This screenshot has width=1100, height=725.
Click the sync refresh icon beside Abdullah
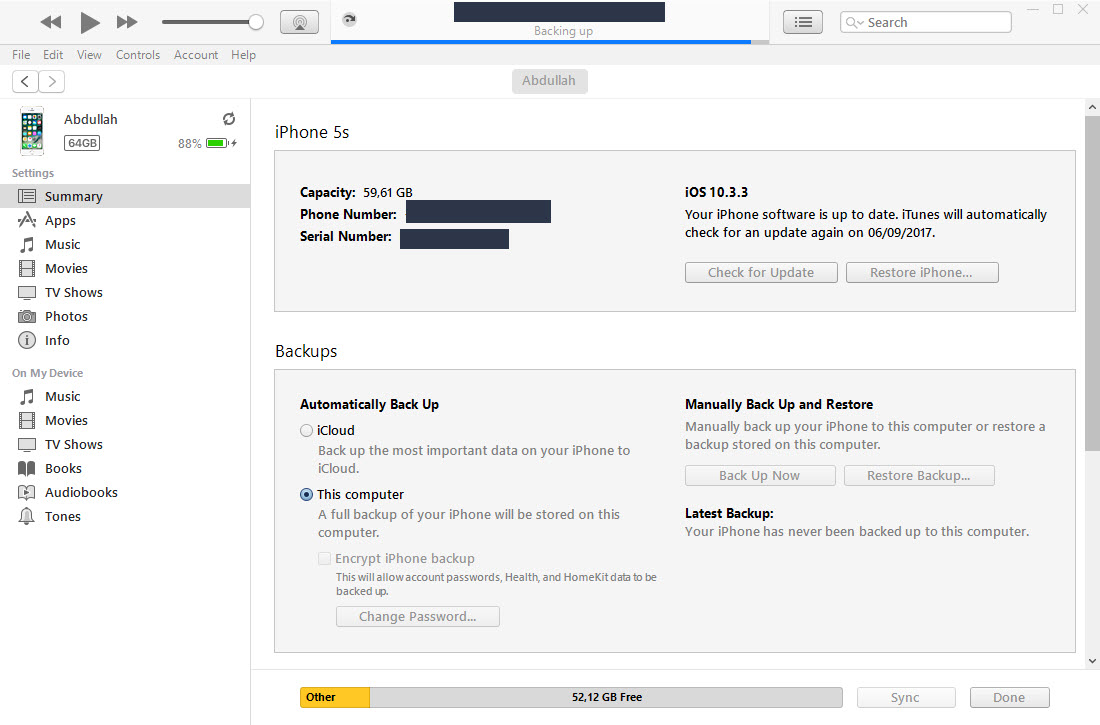[229, 118]
